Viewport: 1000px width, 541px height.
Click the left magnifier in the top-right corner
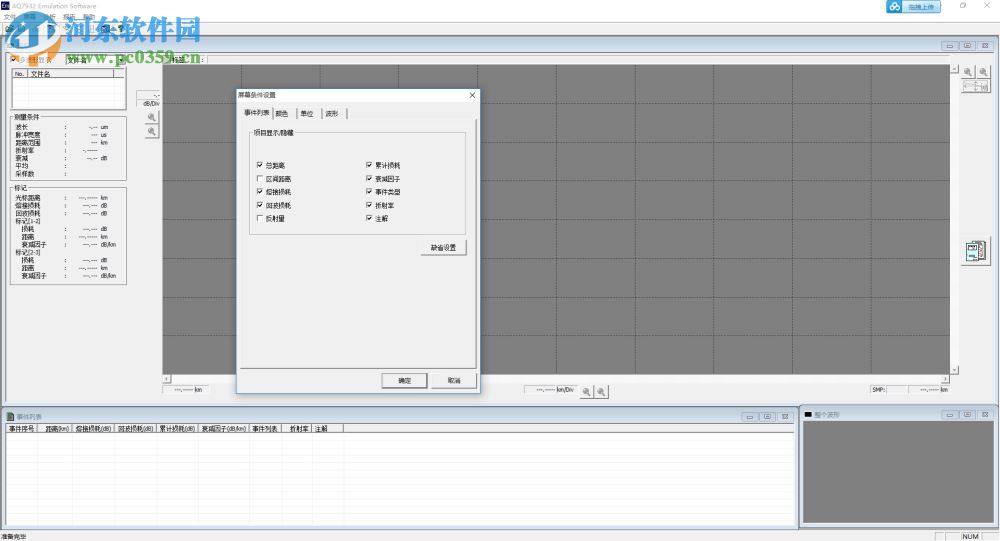point(968,72)
